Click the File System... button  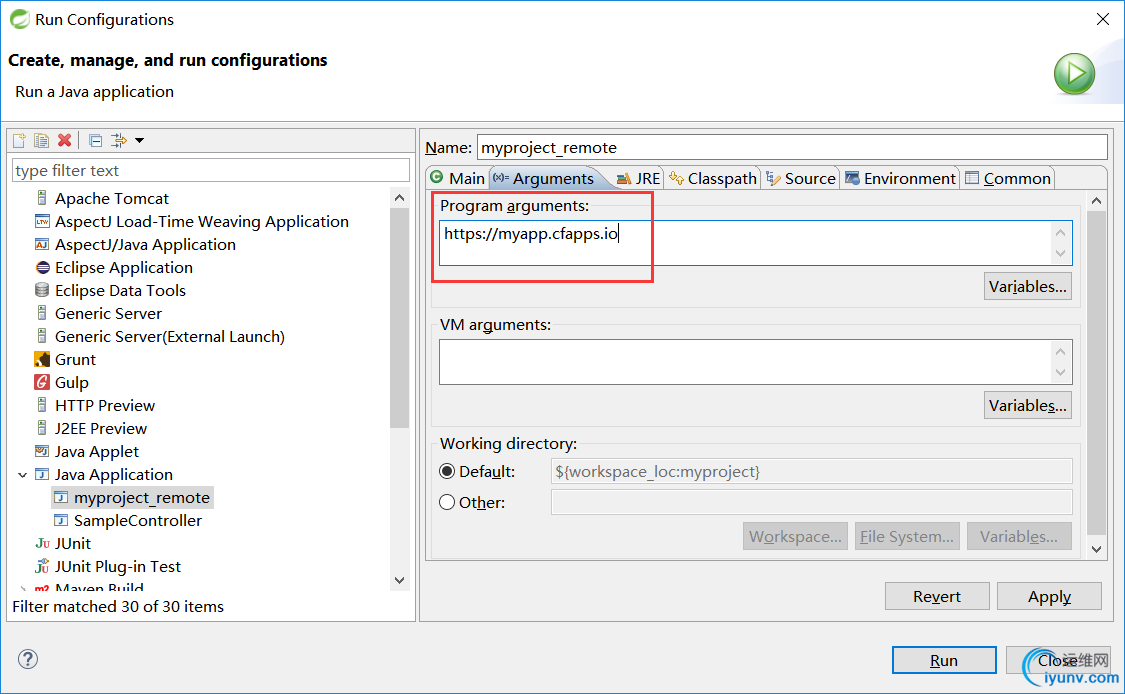click(x=907, y=536)
